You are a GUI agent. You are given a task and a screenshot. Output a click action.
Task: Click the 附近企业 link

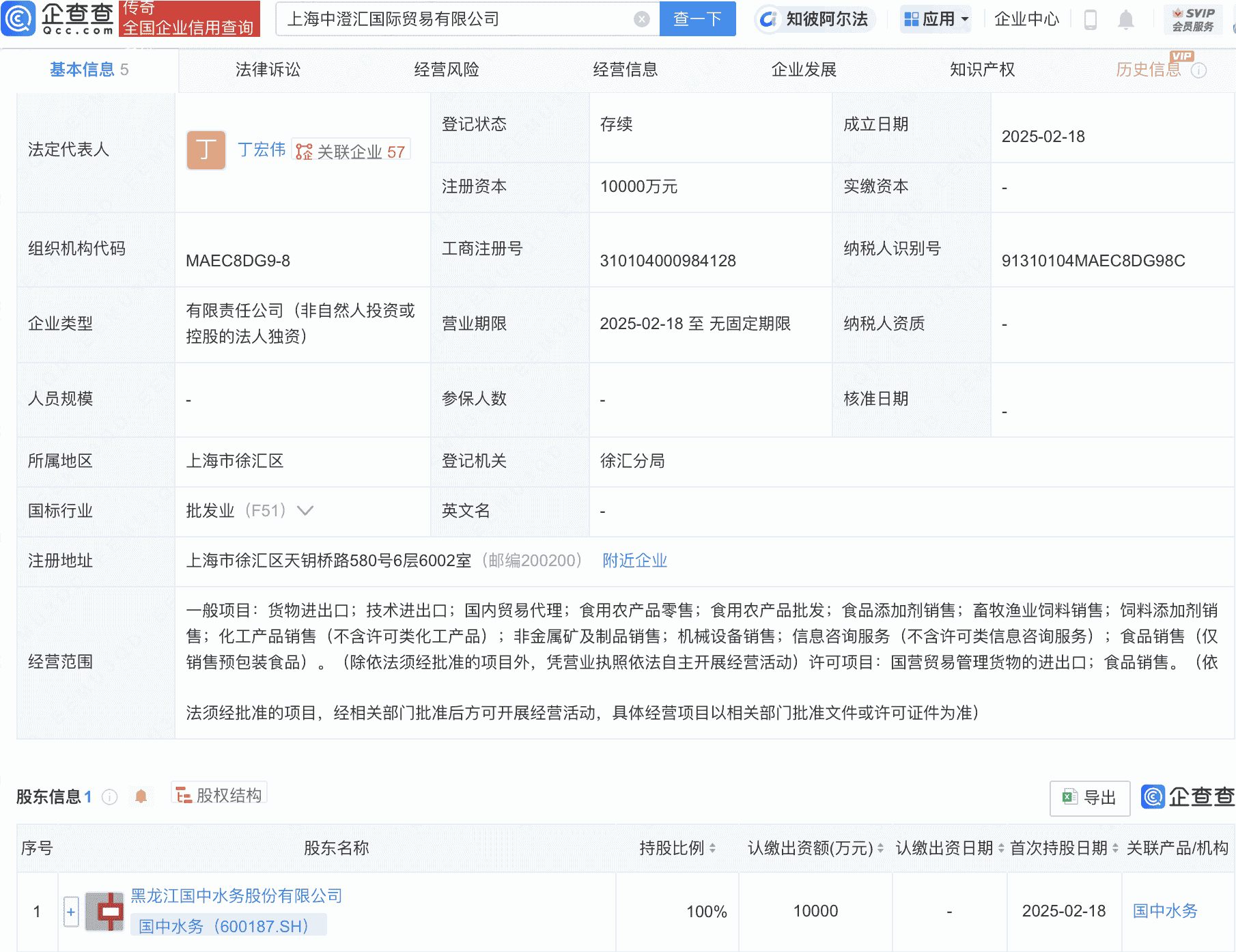pyautogui.click(x=634, y=561)
